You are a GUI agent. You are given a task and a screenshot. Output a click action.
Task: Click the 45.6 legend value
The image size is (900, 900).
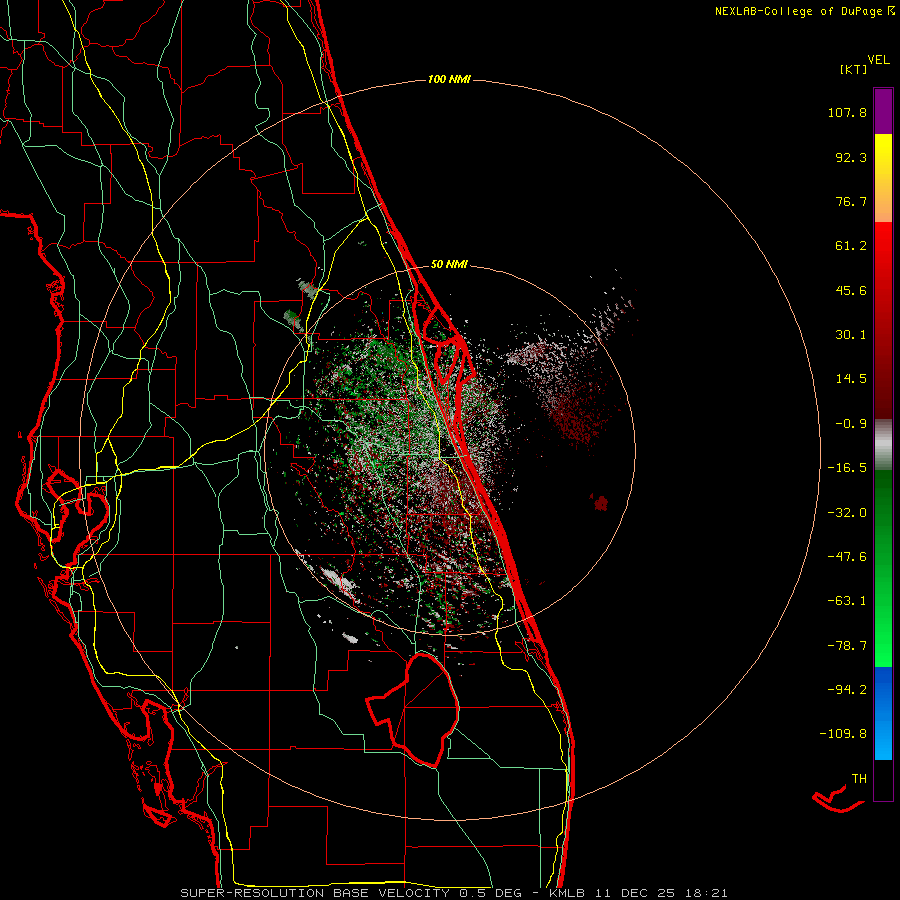point(851,290)
